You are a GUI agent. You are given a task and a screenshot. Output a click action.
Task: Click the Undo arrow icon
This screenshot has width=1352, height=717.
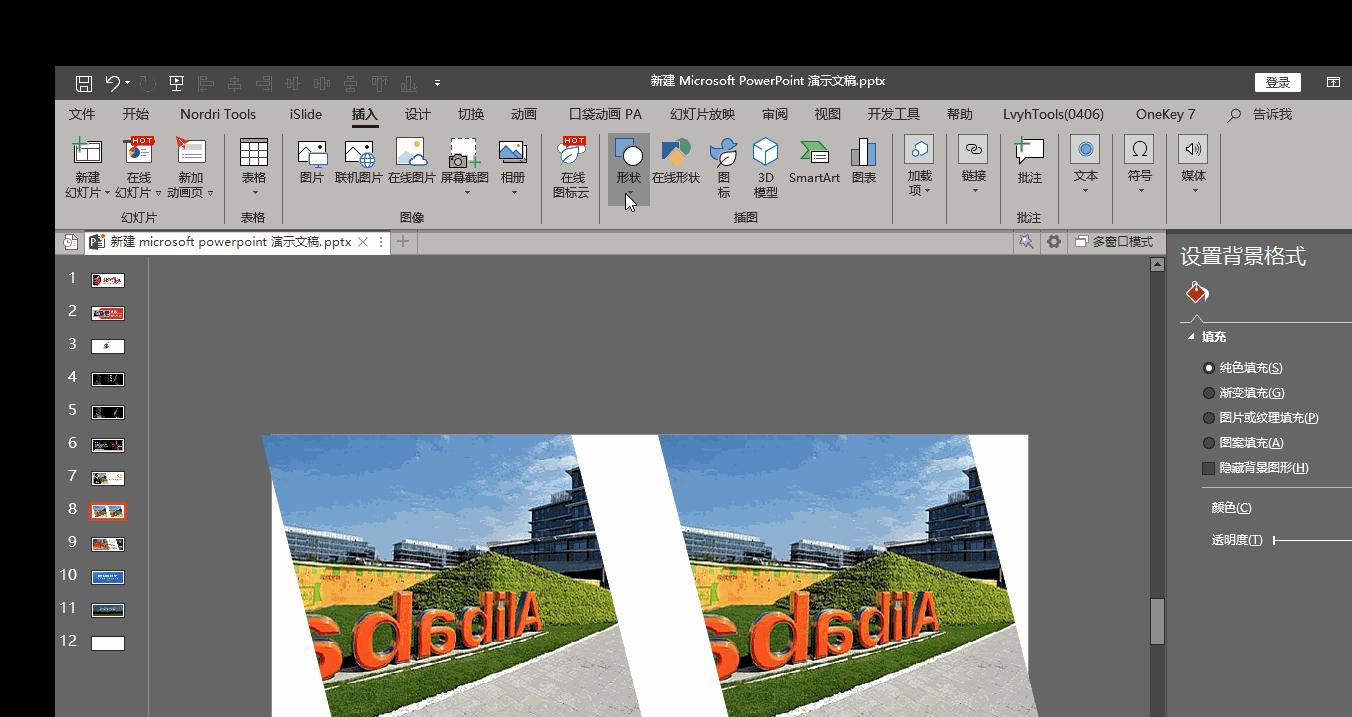(112, 83)
